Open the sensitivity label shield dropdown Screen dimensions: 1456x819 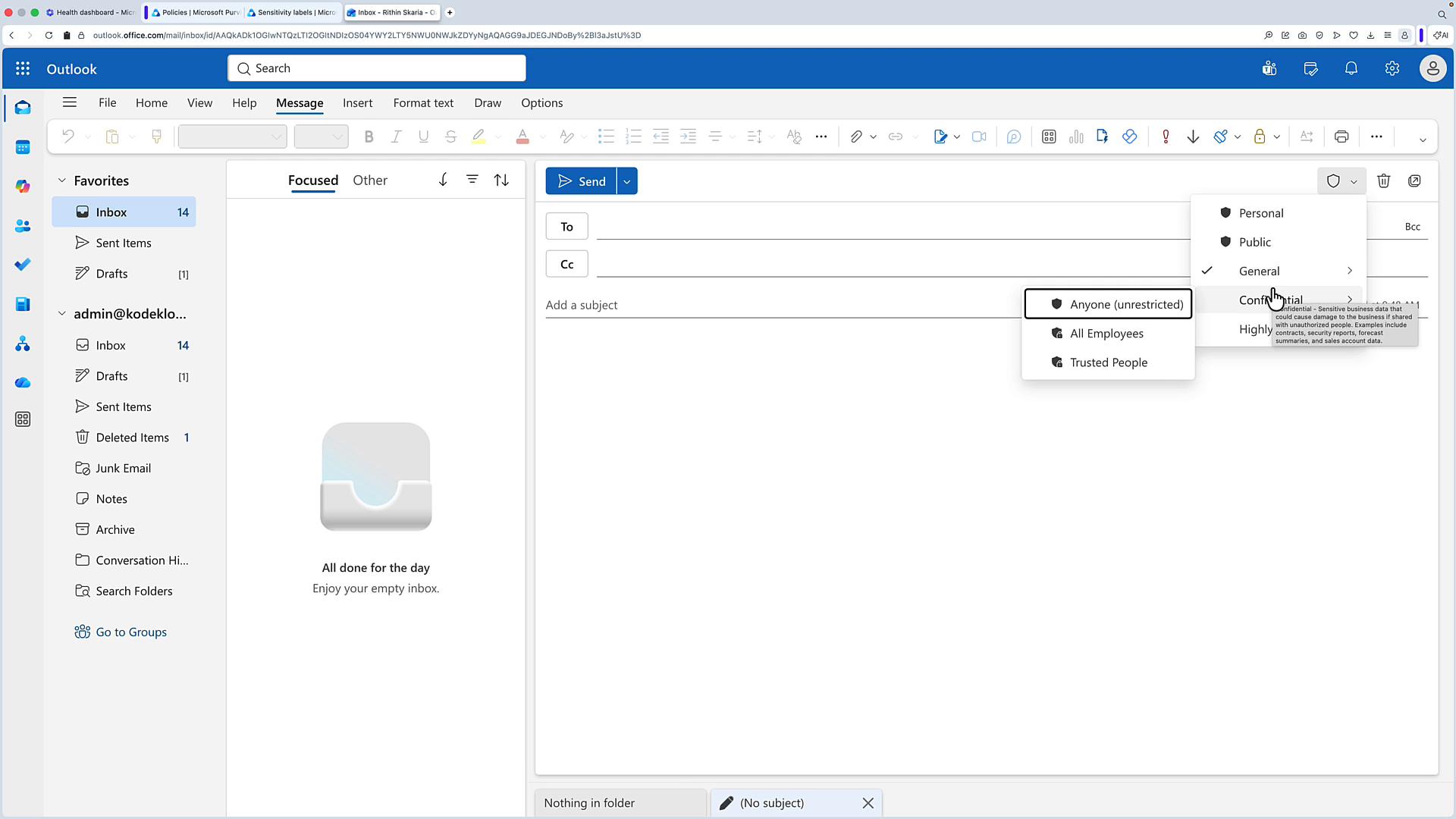(1341, 181)
